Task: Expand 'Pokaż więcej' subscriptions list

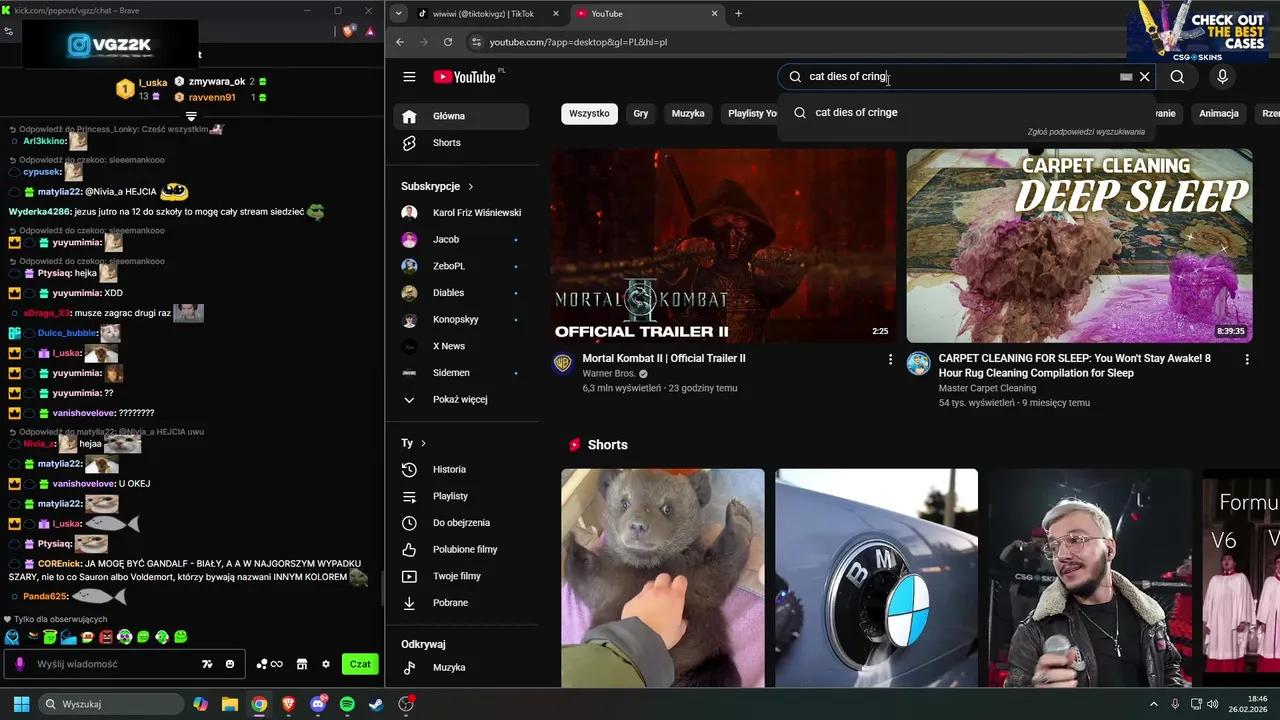Action: click(x=461, y=400)
